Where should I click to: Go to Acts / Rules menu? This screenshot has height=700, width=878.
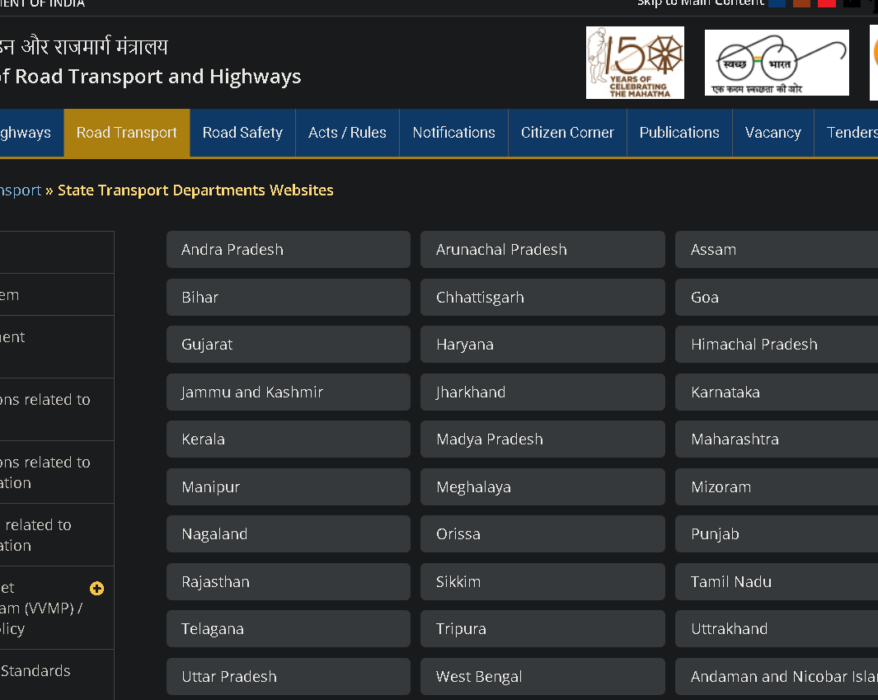click(347, 133)
